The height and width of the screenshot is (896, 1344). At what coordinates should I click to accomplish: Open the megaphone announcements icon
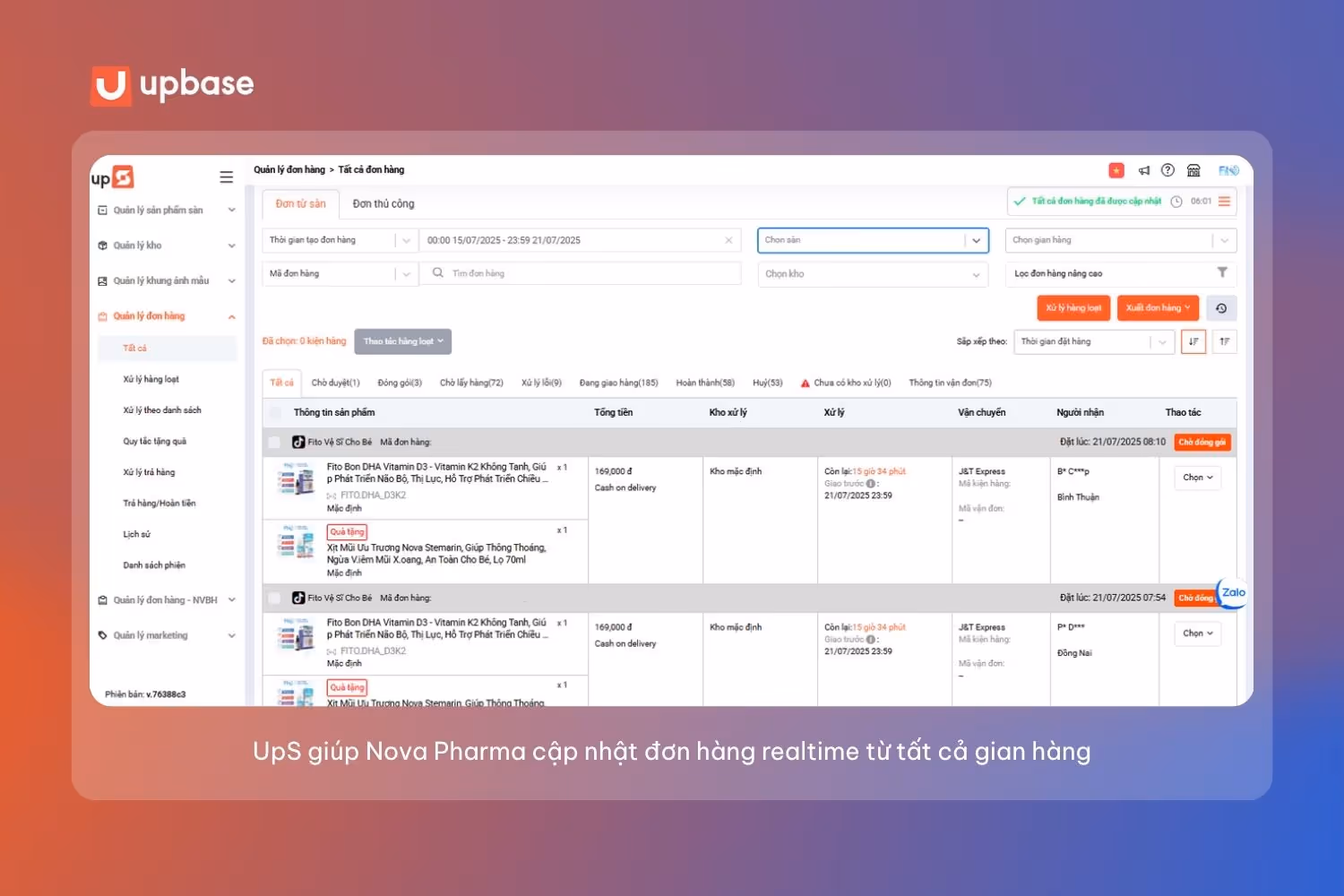coord(1144,170)
